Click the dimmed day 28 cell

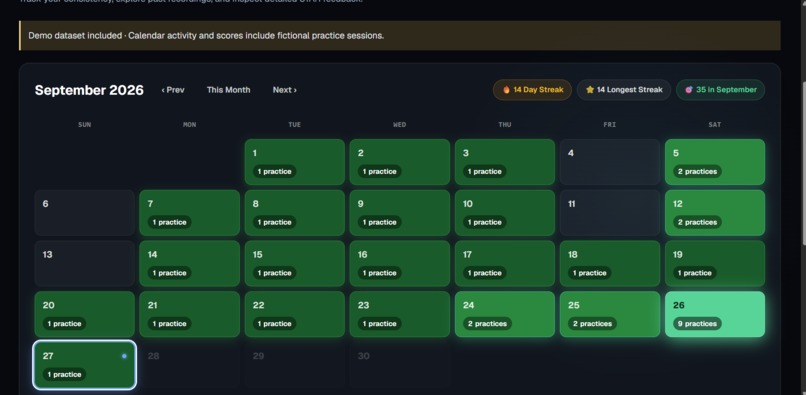click(190, 365)
